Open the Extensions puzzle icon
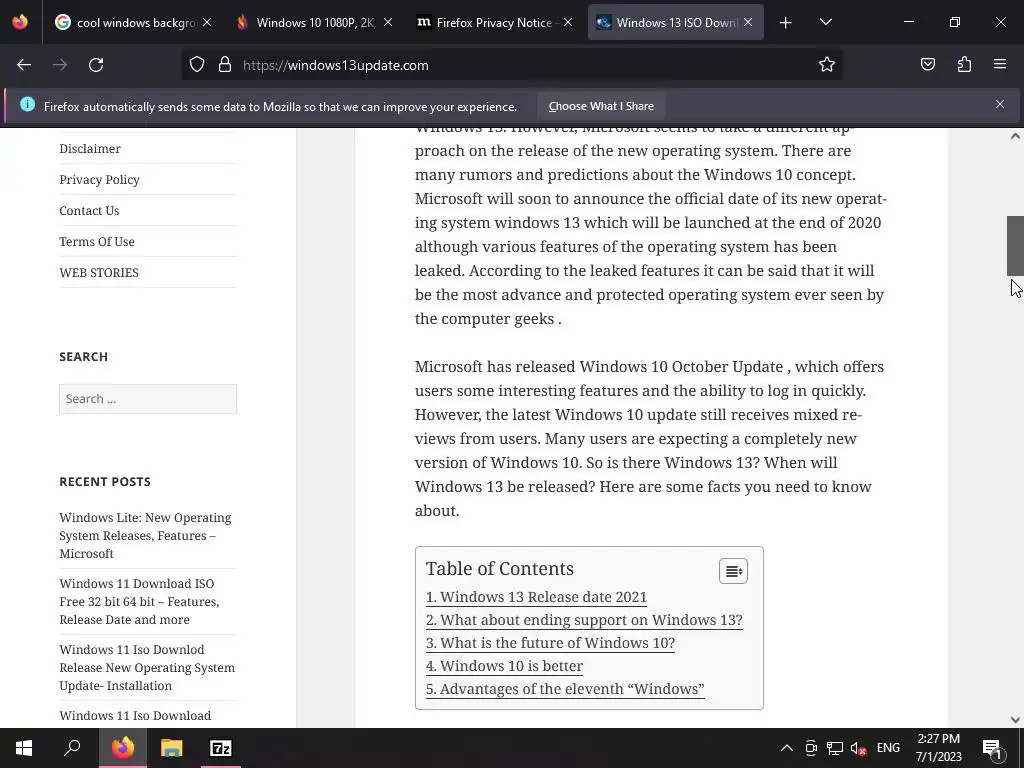 964,65
